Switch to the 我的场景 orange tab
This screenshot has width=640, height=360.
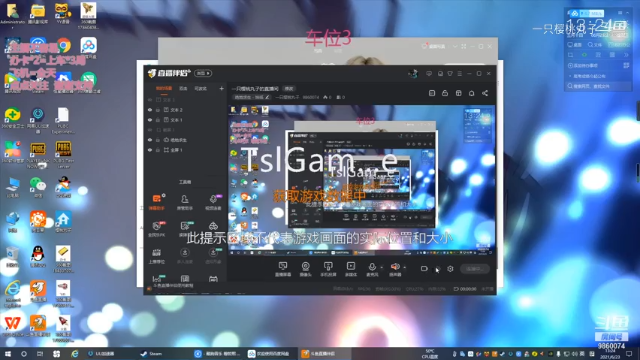click(x=164, y=88)
